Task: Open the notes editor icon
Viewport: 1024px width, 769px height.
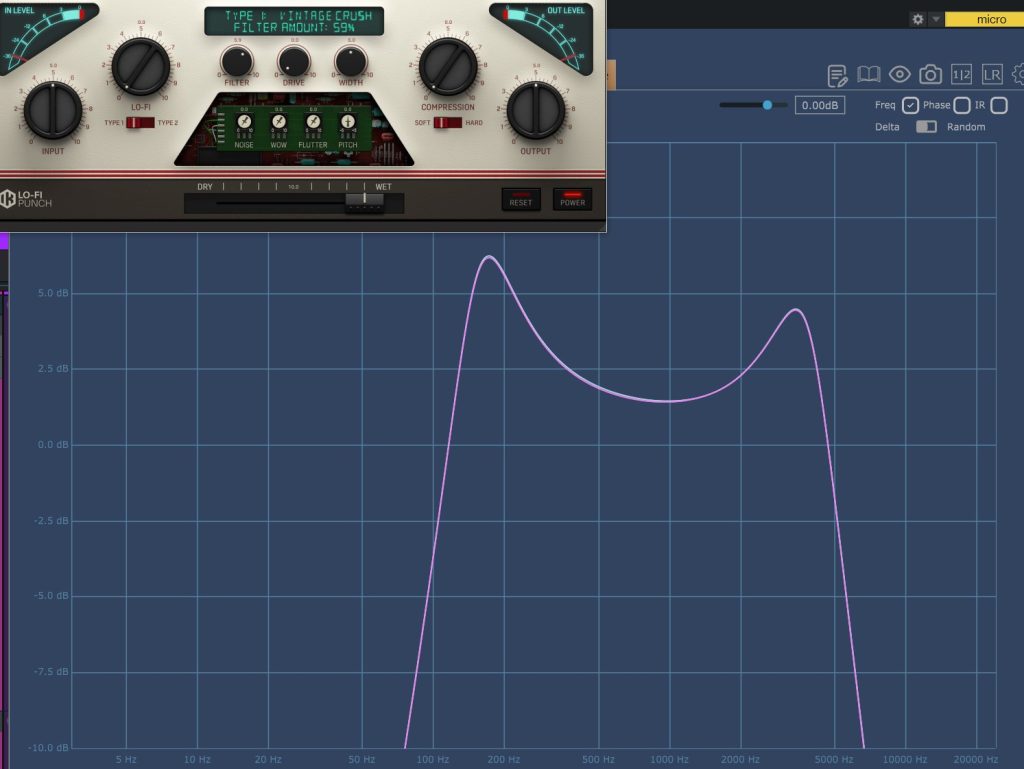Action: (838, 75)
